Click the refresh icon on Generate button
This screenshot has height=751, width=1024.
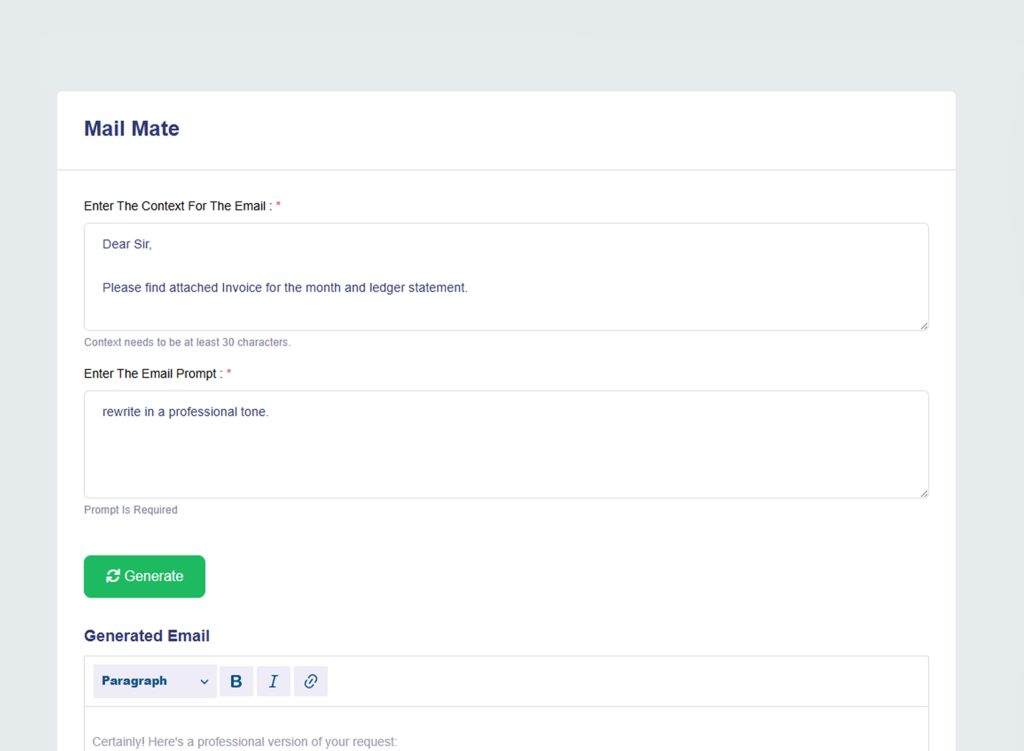pos(113,576)
